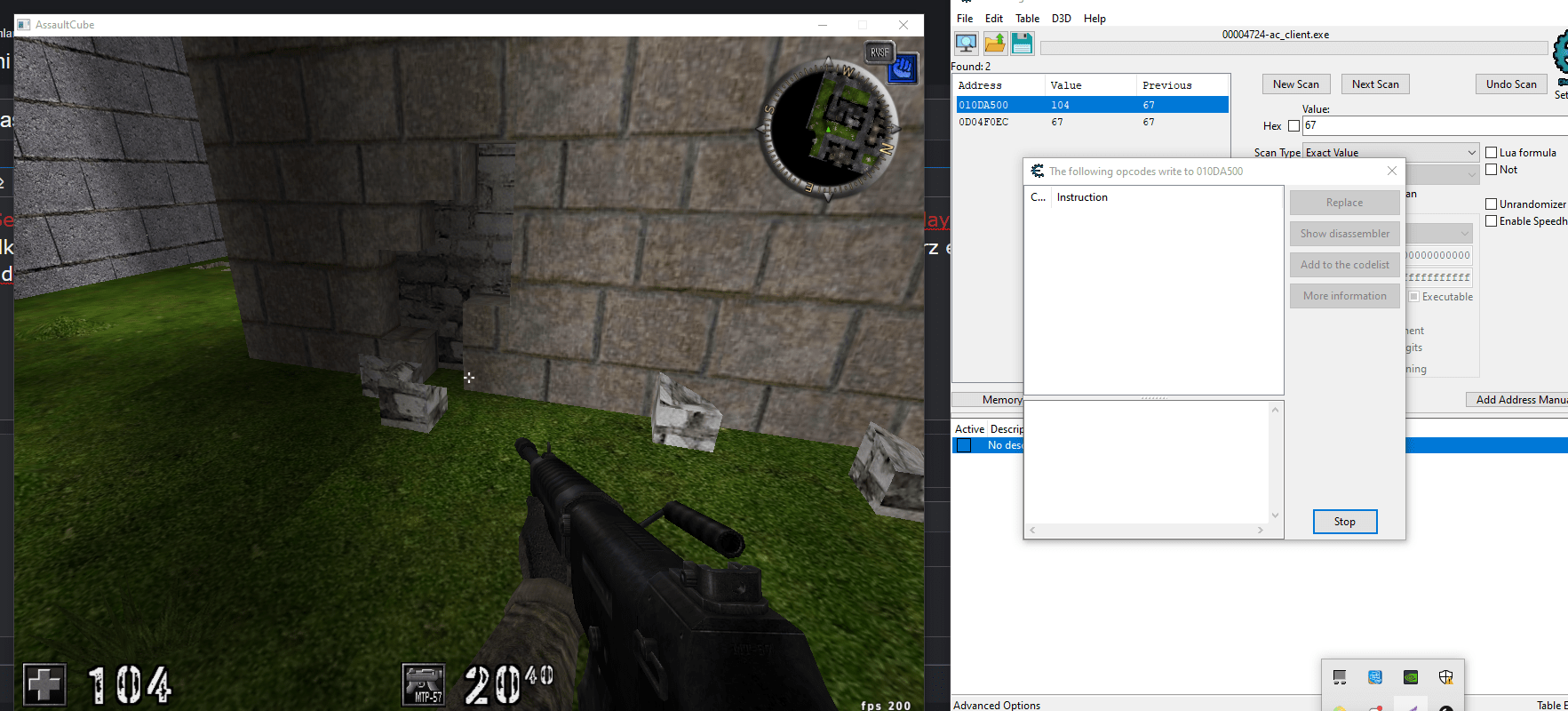This screenshot has width=1568, height=711.
Task: Click the process name 00004724-ac_client.exe
Action: 1276,35
